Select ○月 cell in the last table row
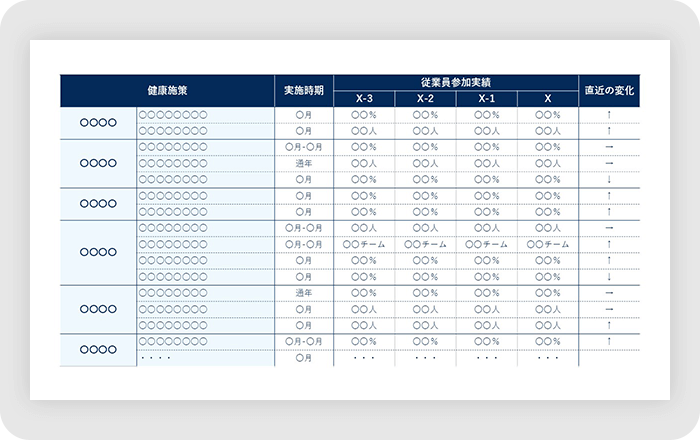Viewport: 700px width, 440px height. (x=304, y=357)
